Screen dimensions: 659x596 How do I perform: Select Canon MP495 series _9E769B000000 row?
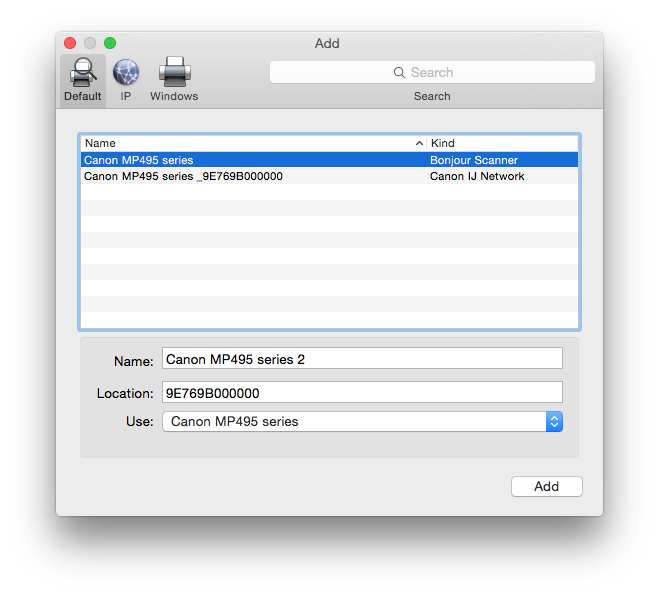click(329, 176)
